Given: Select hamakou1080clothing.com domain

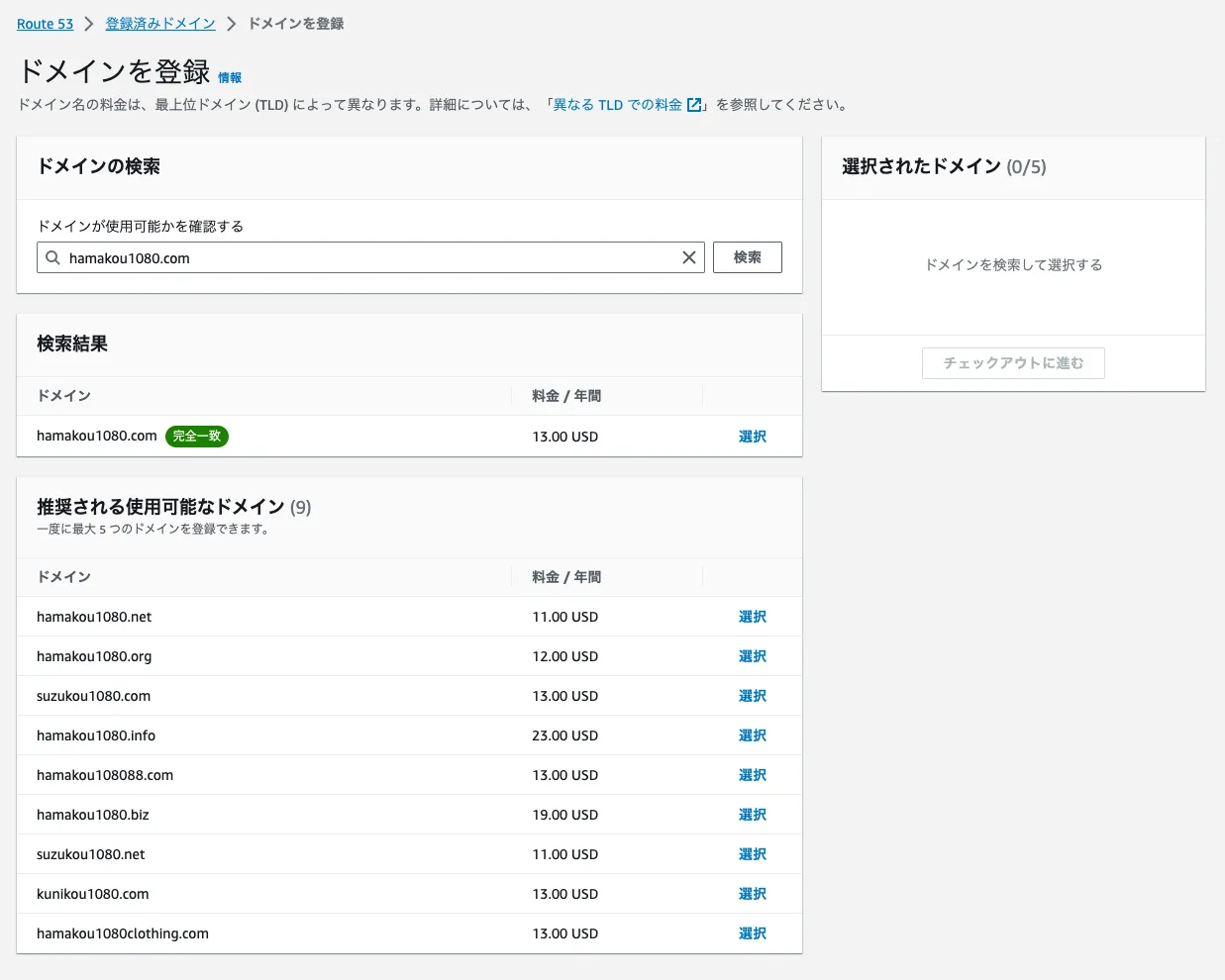Looking at the screenshot, I should [752, 933].
